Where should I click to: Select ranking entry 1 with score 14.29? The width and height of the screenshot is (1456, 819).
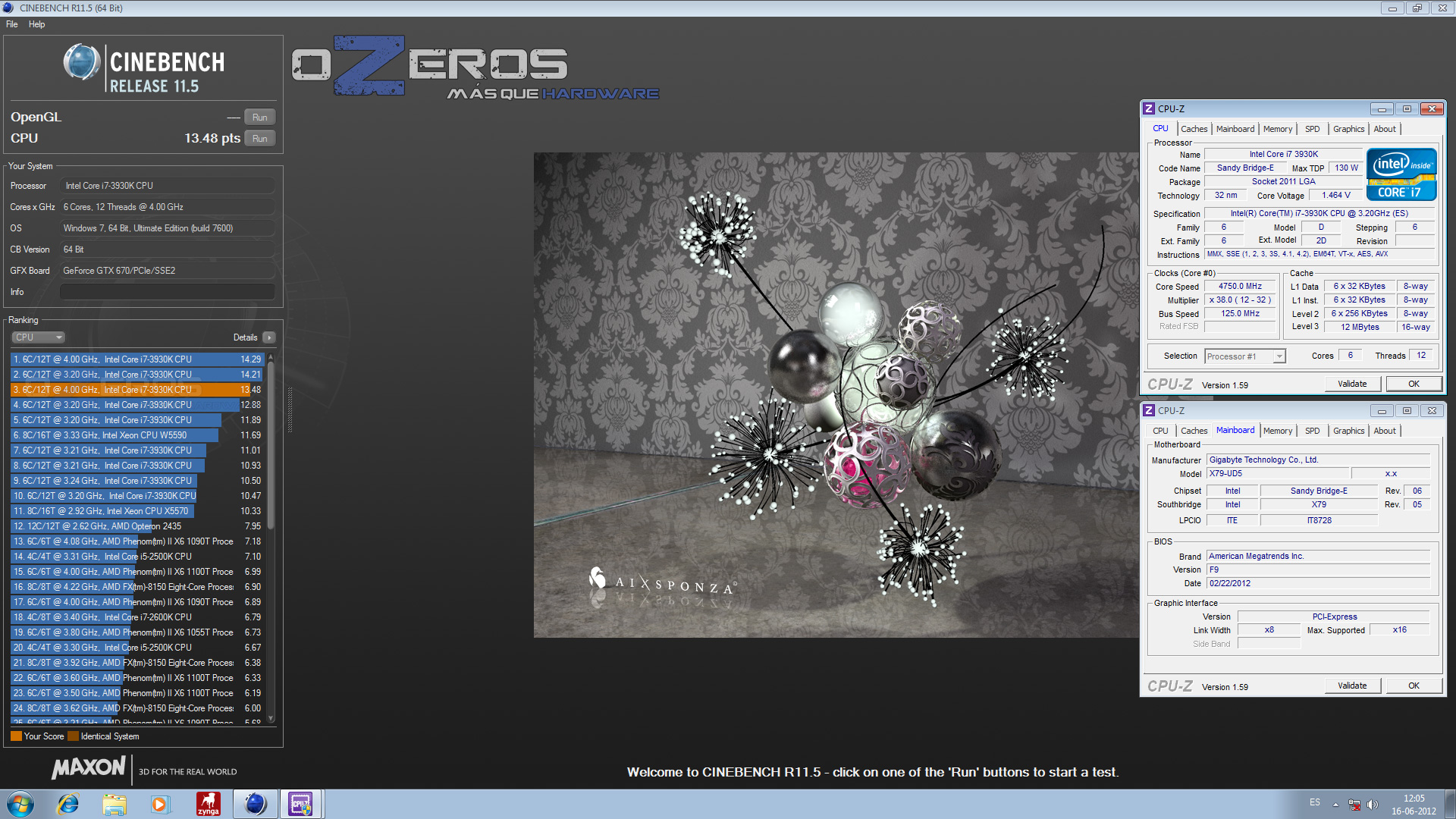(x=137, y=359)
